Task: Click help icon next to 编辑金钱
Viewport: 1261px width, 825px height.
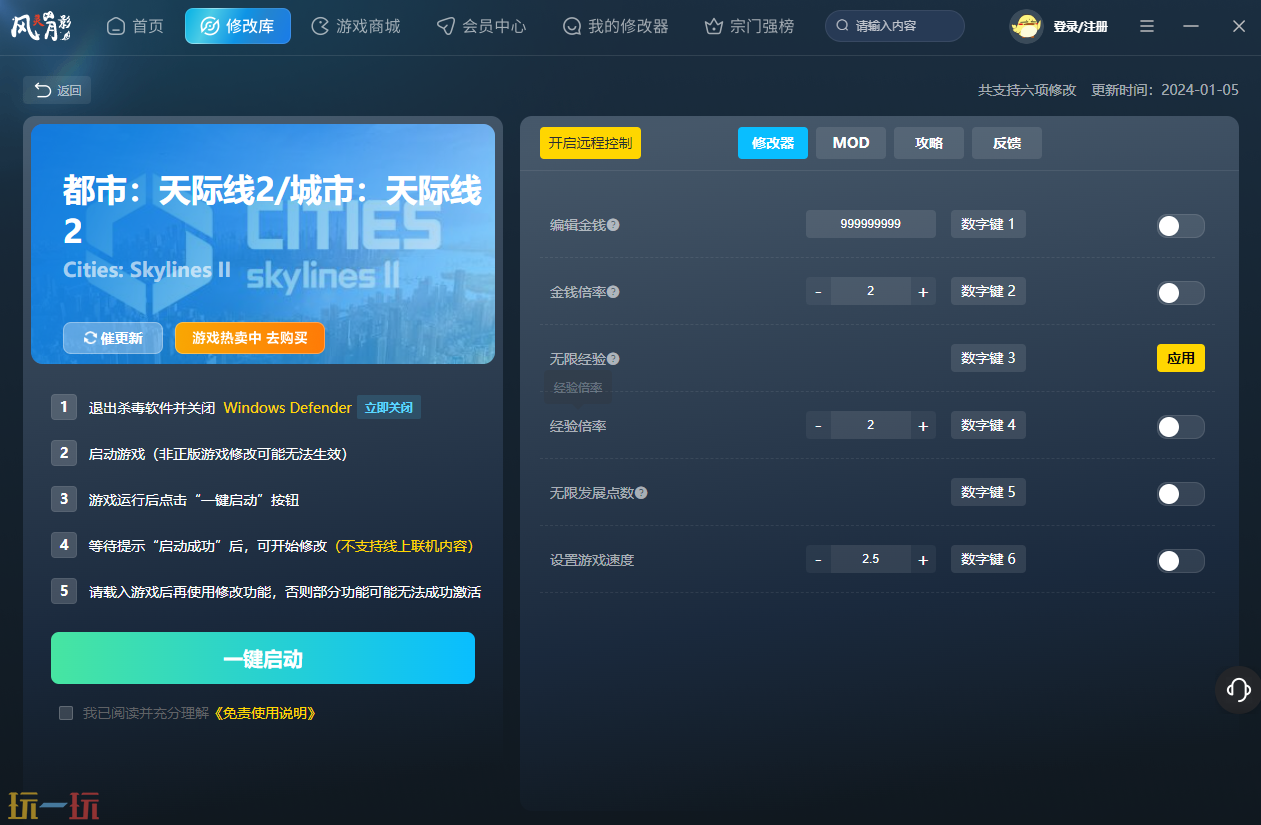Action: click(x=613, y=225)
